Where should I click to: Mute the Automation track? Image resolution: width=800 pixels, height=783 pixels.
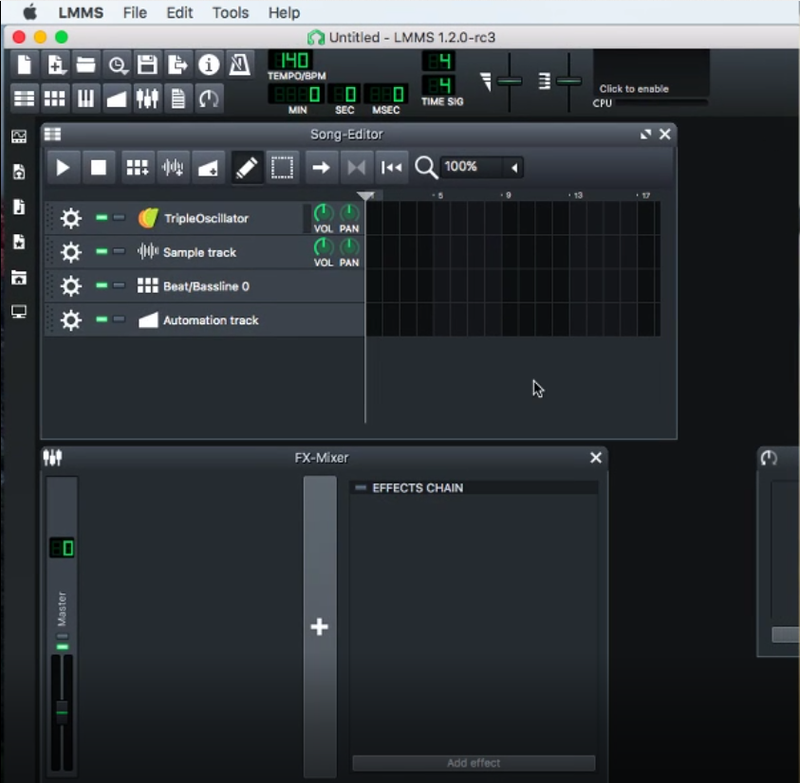(x=102, y=319)
